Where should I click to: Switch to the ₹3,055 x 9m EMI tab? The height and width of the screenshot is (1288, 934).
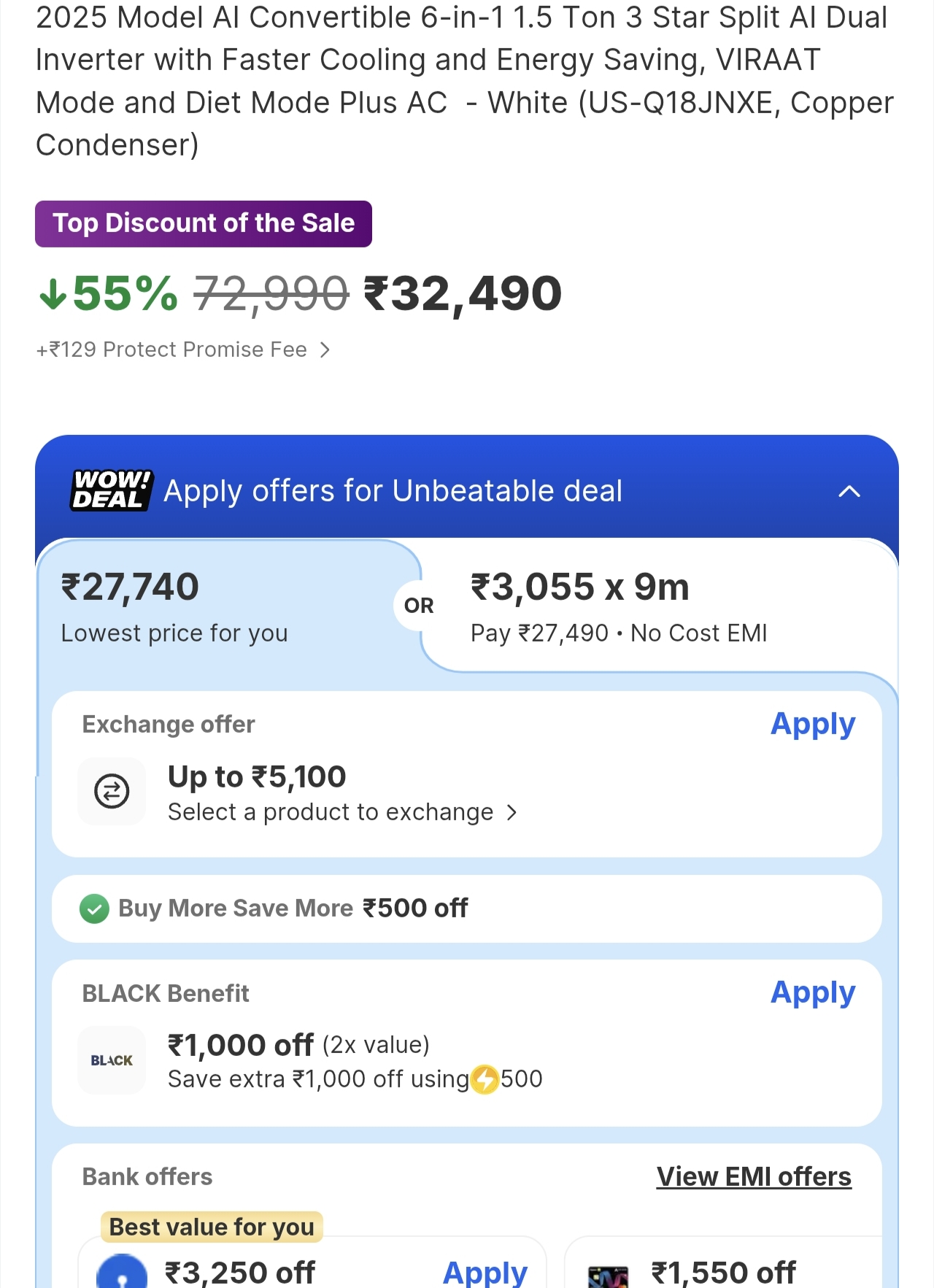click(x=657, y=607)
